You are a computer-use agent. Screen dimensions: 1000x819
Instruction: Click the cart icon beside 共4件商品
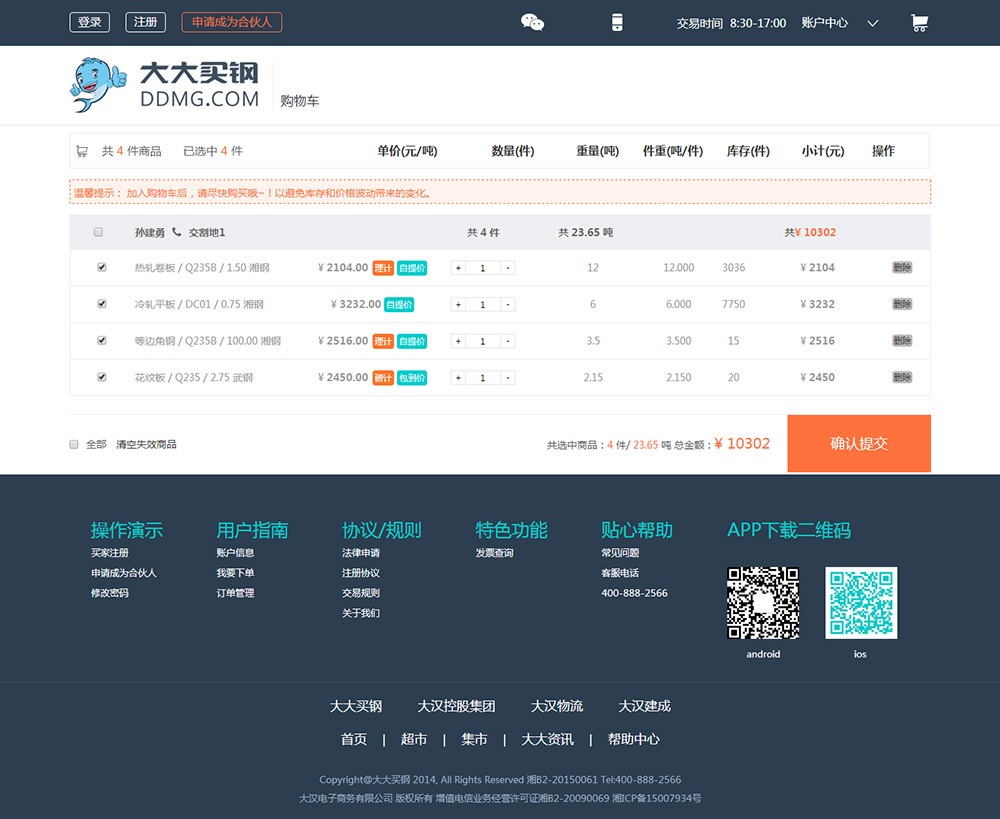[82, 151]
